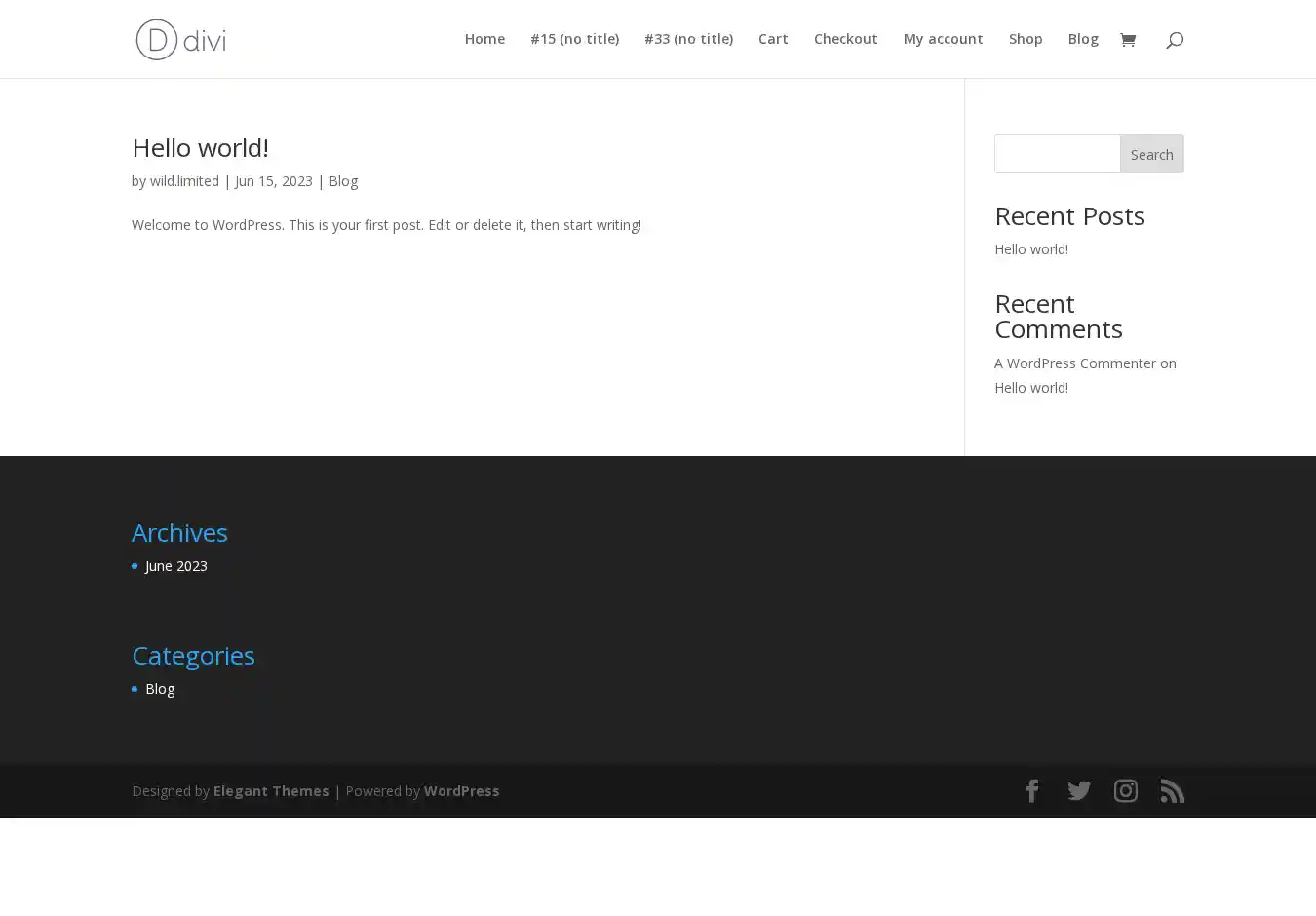
Task: Visit Elegant Themes footer link
Action: 271,791
